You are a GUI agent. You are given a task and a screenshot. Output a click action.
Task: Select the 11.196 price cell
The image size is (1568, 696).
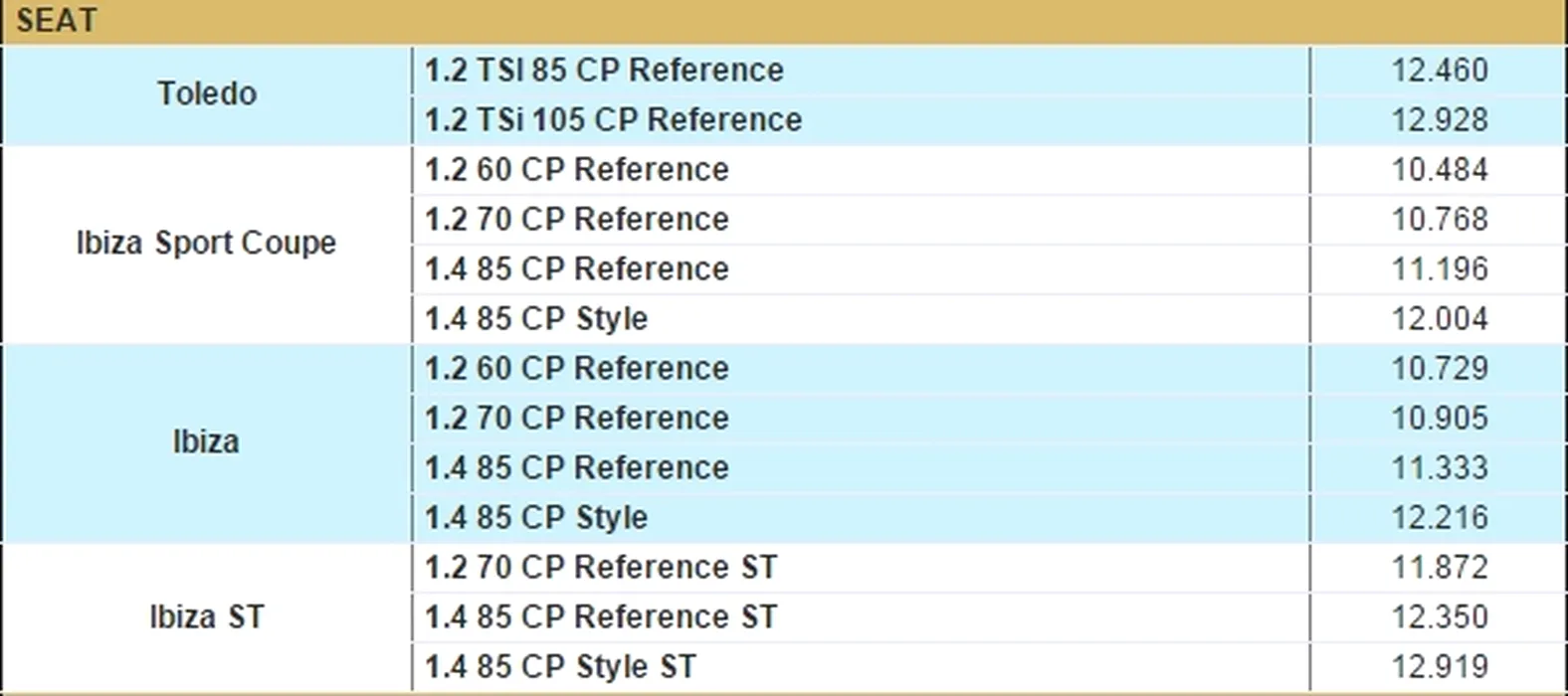click(x=1439, y=269)
